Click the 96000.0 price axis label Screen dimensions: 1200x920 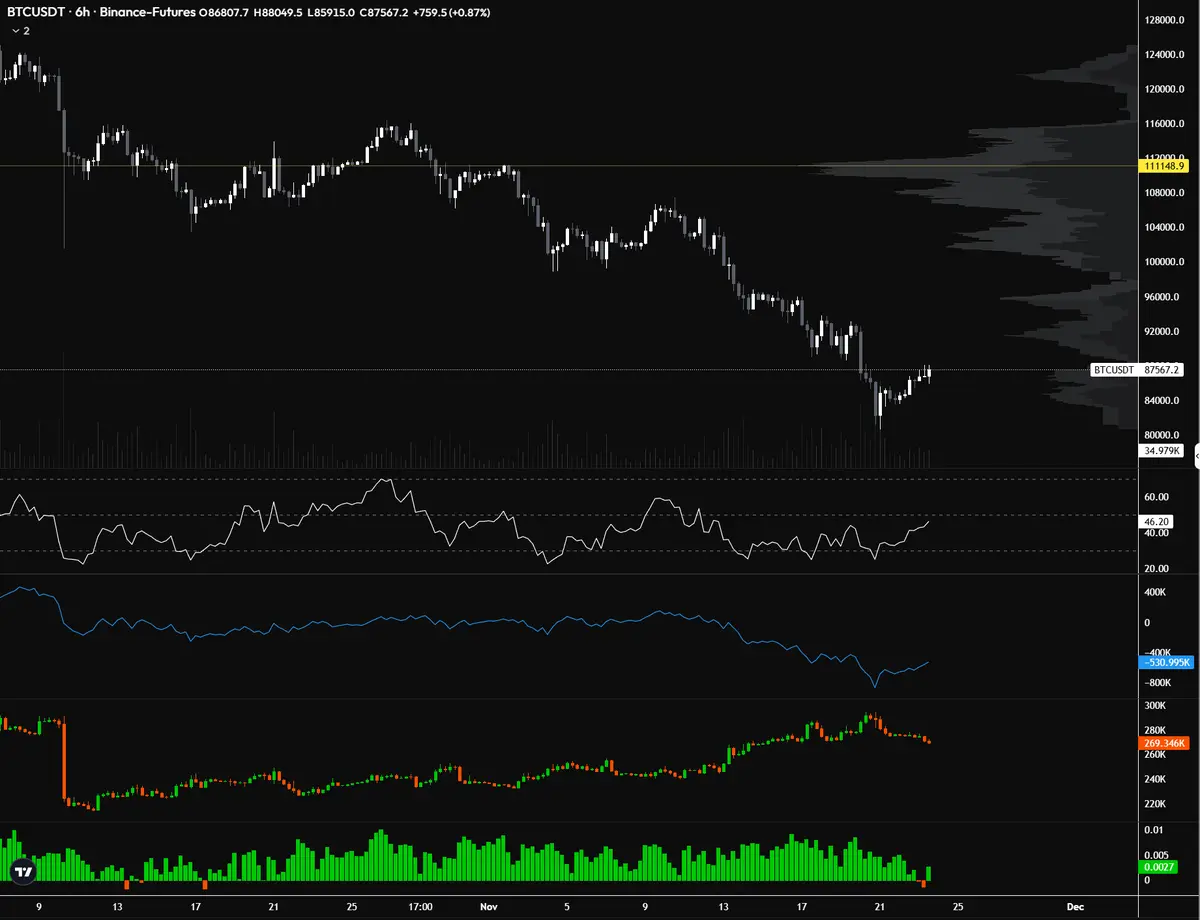click(1162, 297)
